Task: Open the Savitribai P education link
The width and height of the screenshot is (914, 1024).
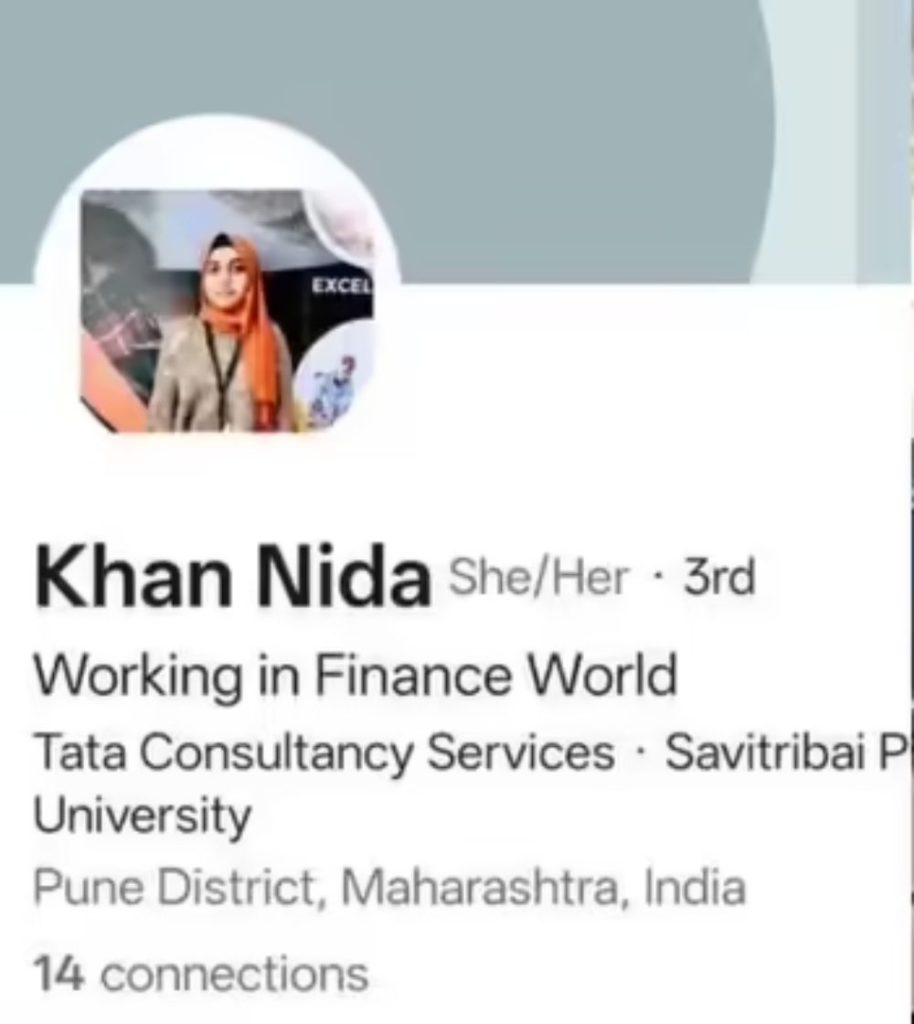Action: click(x=789, y=752)
